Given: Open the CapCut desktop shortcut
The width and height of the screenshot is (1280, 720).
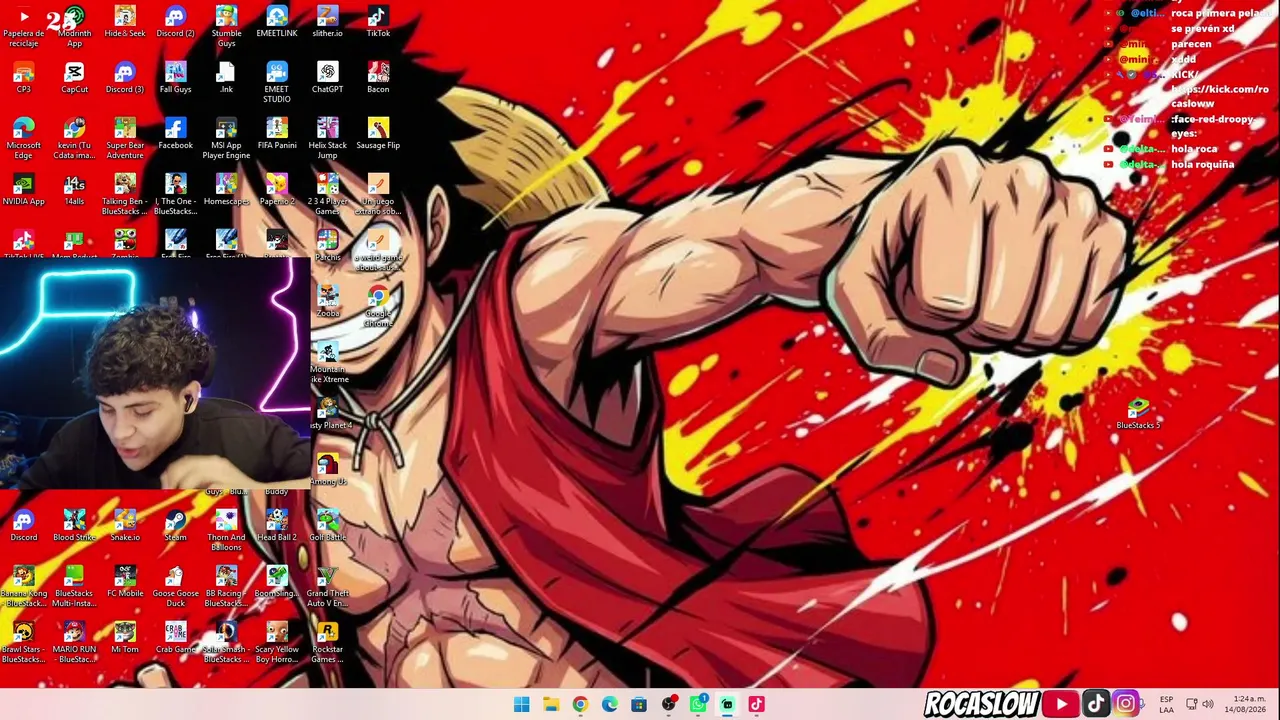Looking at the screenshot, I should click(74, 78).
